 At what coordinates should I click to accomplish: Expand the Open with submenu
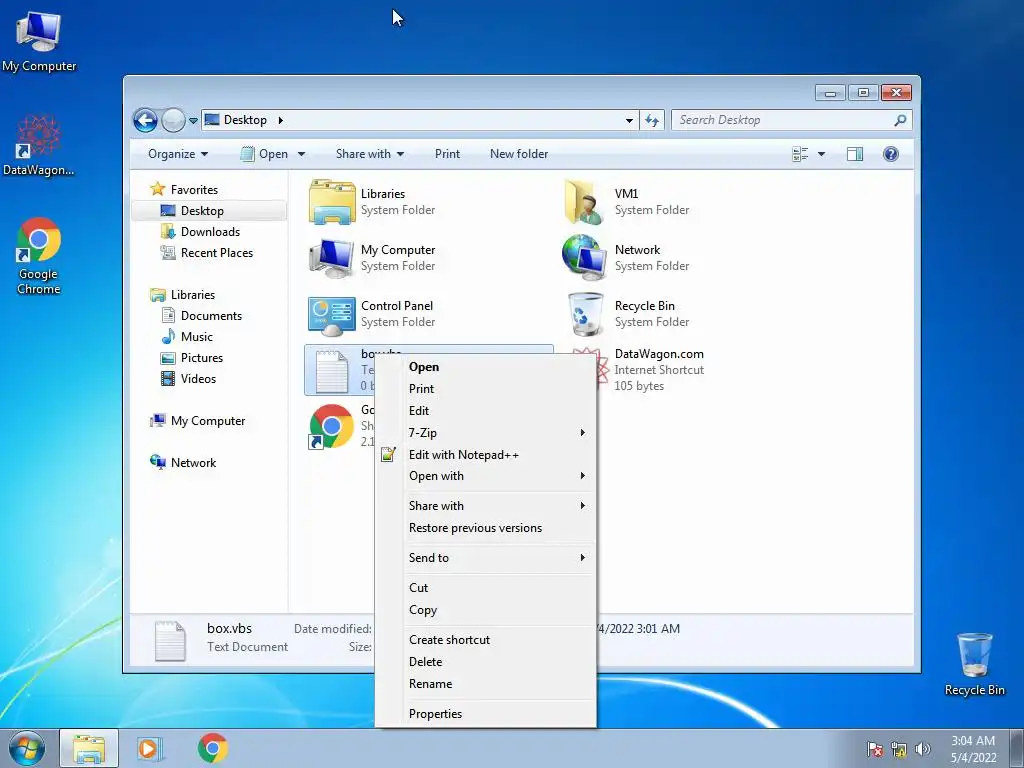point(487,476)
